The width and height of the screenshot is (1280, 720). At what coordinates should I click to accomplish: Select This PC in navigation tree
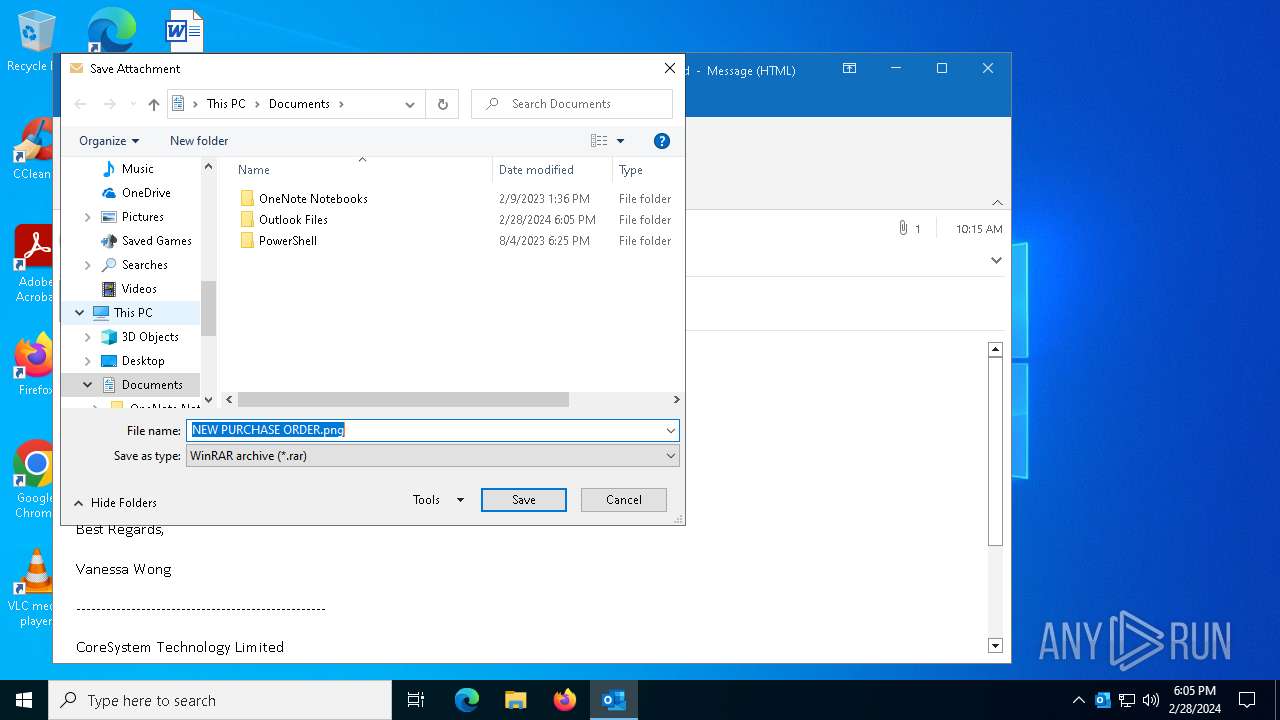(133, 313)
